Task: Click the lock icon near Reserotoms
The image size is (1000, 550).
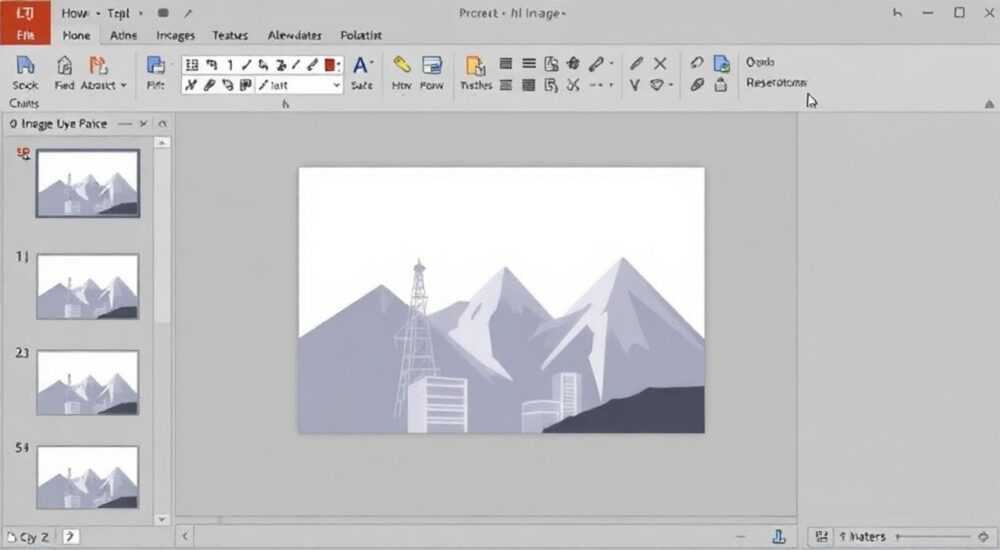Action: (x=721, y=84)
